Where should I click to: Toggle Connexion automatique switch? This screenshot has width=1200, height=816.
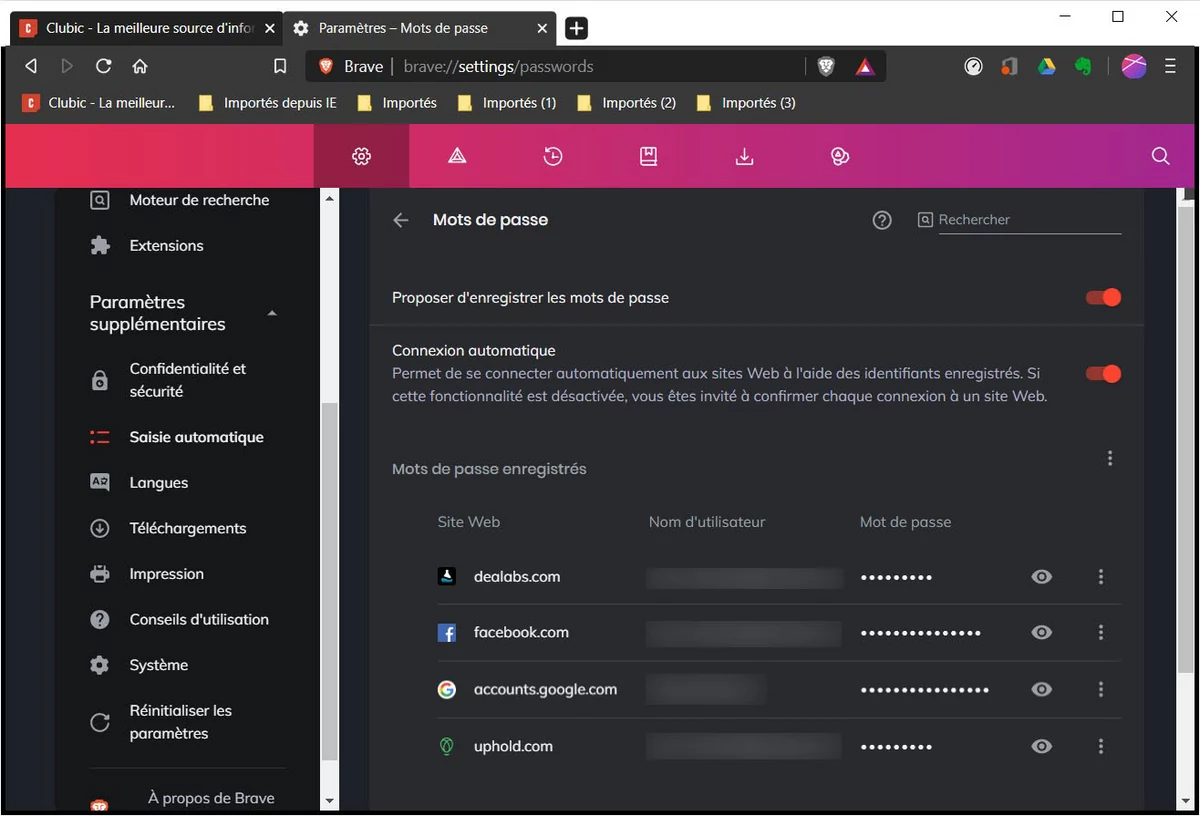click(x=1104, y=373)
